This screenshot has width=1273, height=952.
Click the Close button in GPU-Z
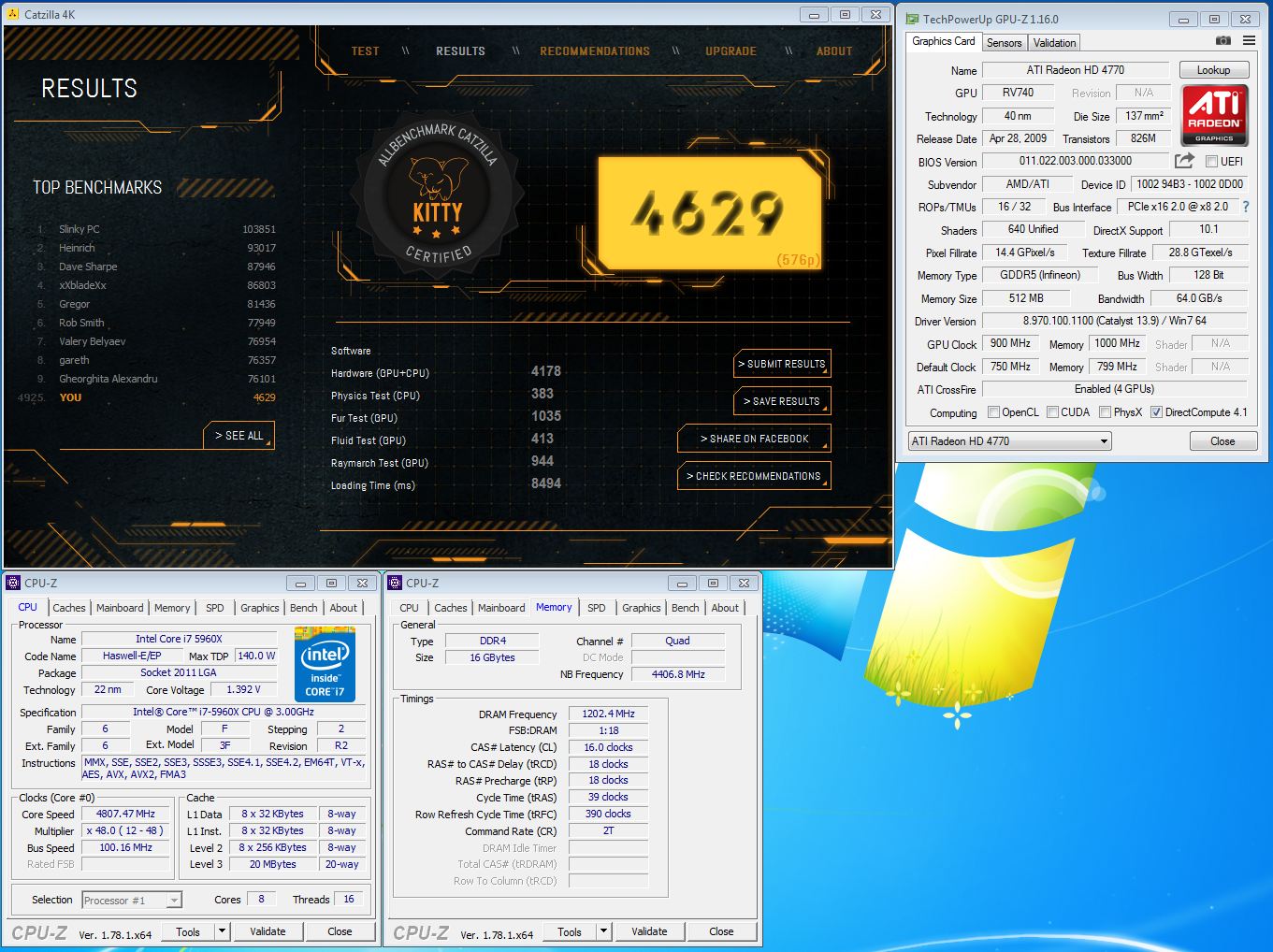click(1222, 441)
